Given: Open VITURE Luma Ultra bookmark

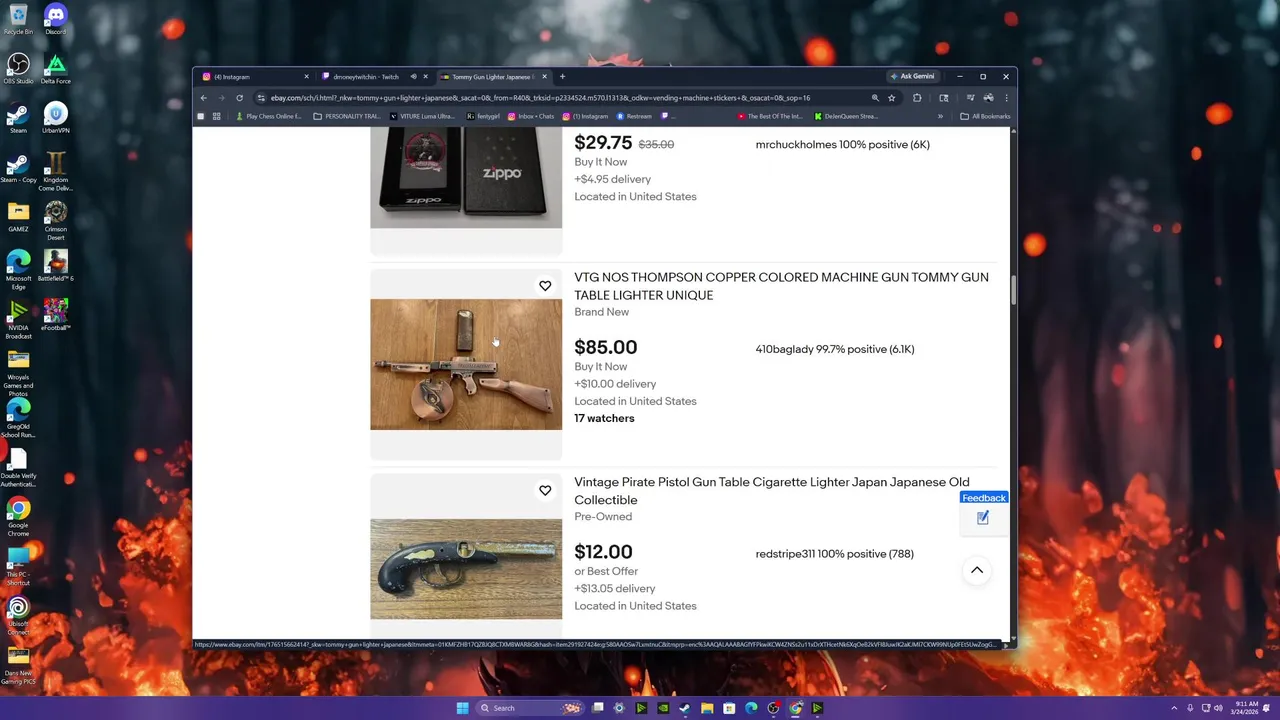Looking at the screenshot, I should (x=421, y=116).
